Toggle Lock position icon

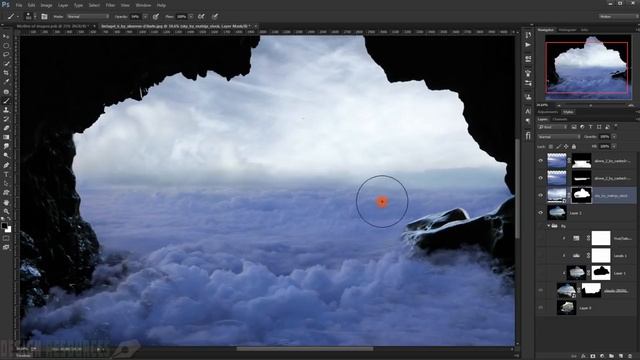coord(566,146)
